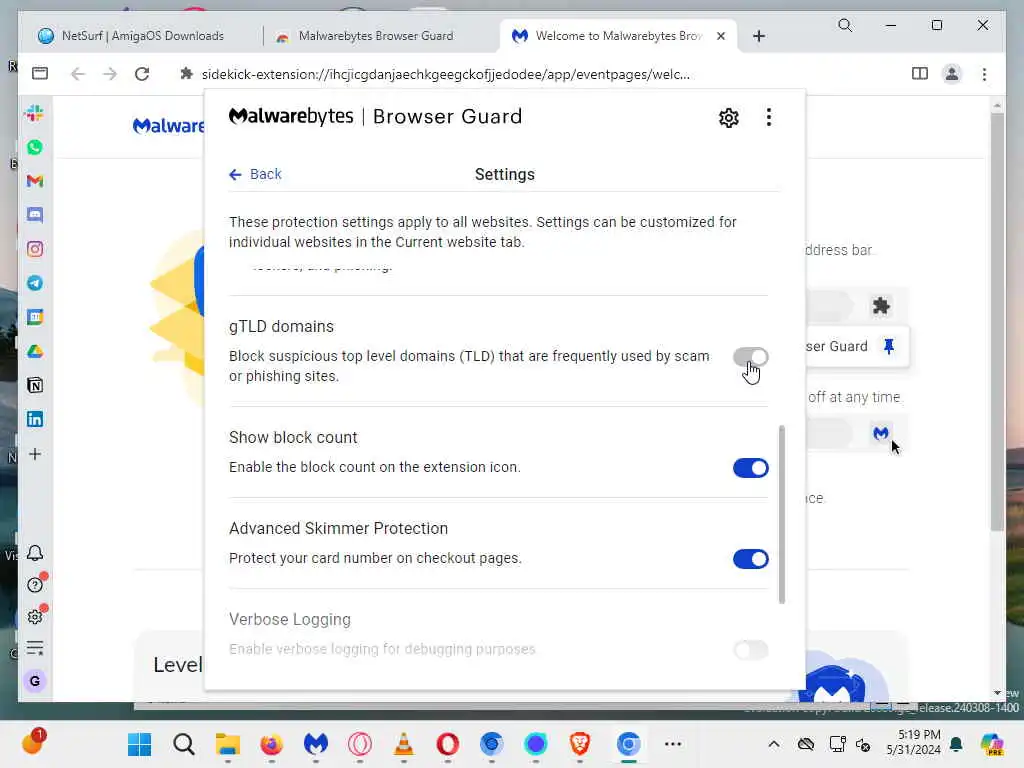The image size is (1024, 768).
Task: Open VLC media player from taskbar
Action: (404, 744)
